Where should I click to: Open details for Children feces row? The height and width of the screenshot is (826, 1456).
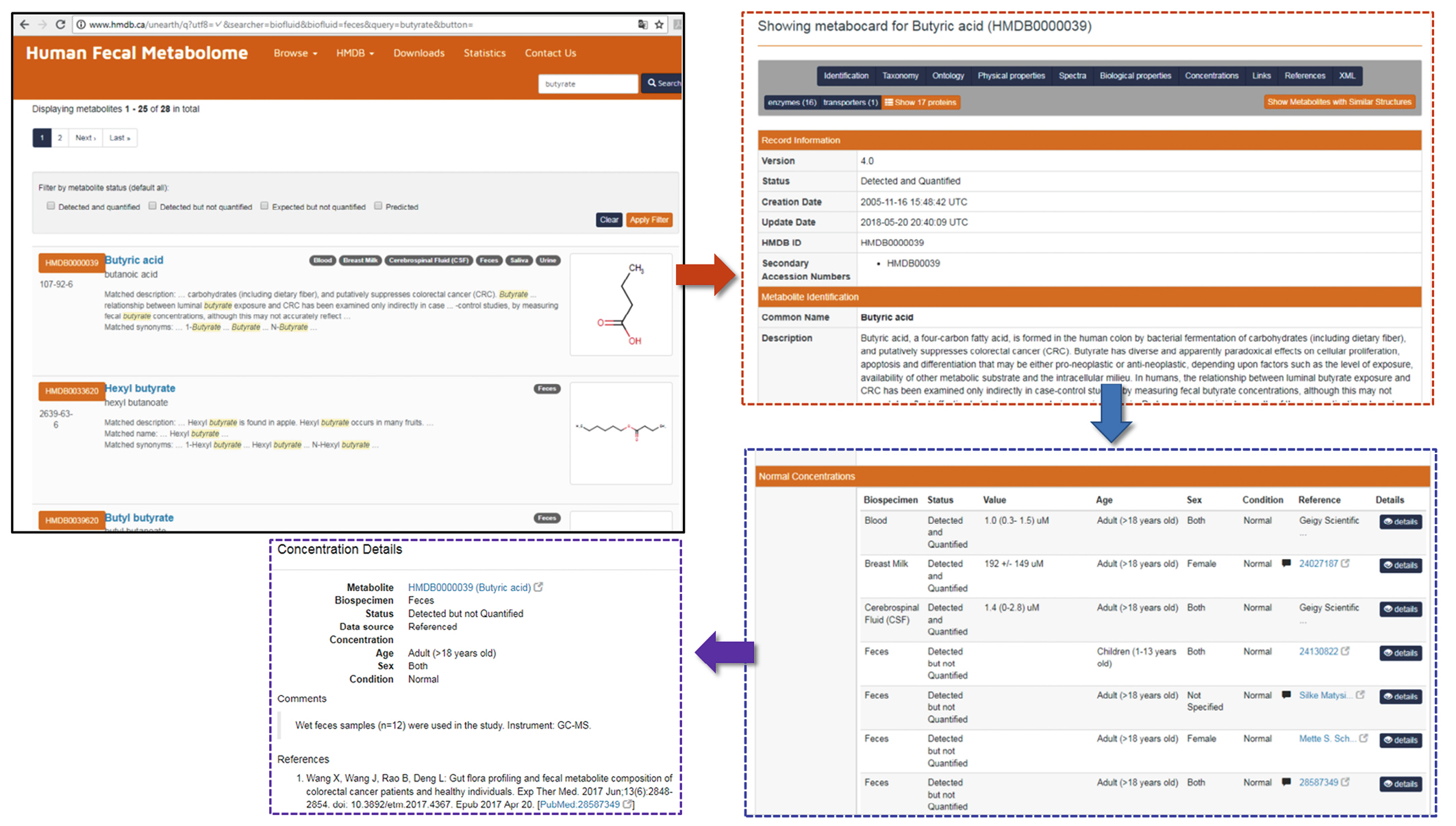[1401, 653]
